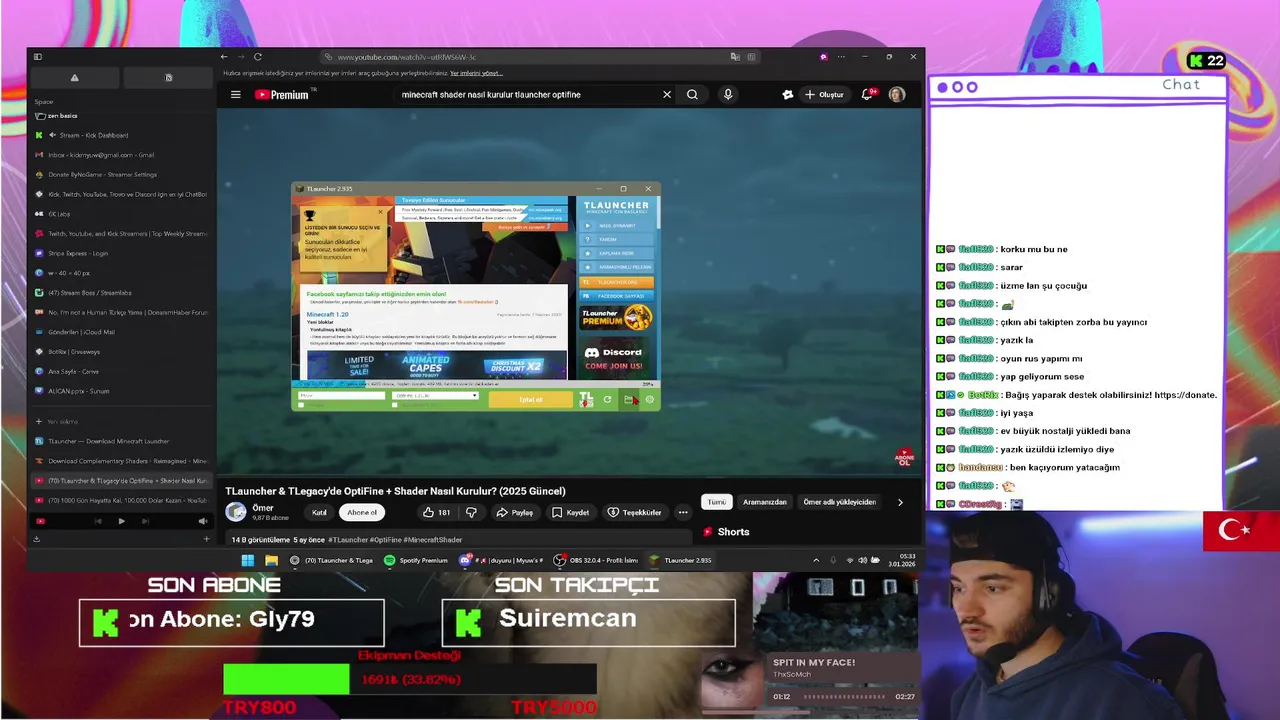Select the Aramanızdan filter chip
This screenshot has height=720, width=1280.
[x=765, y=502]
